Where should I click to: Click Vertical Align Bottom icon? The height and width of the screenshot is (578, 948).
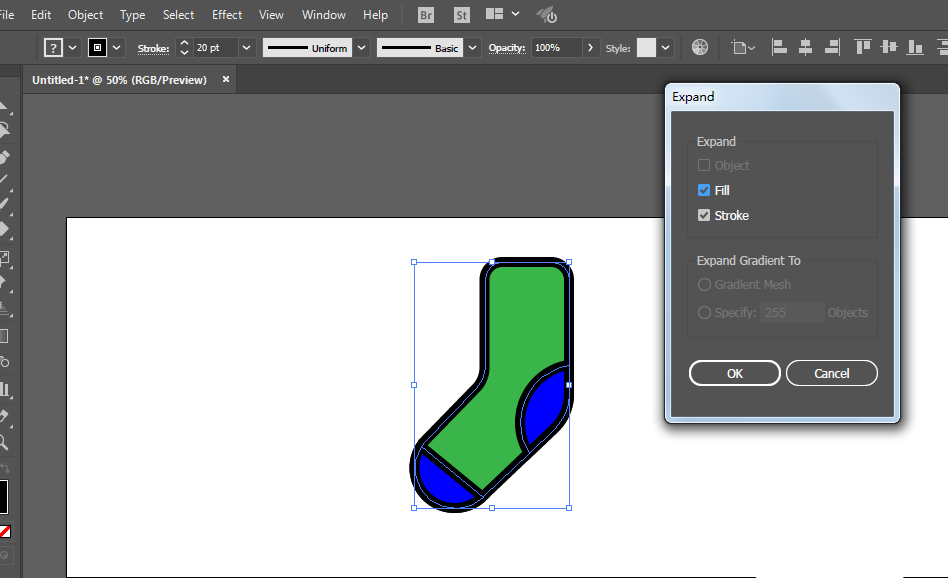(x=915, y=47)
